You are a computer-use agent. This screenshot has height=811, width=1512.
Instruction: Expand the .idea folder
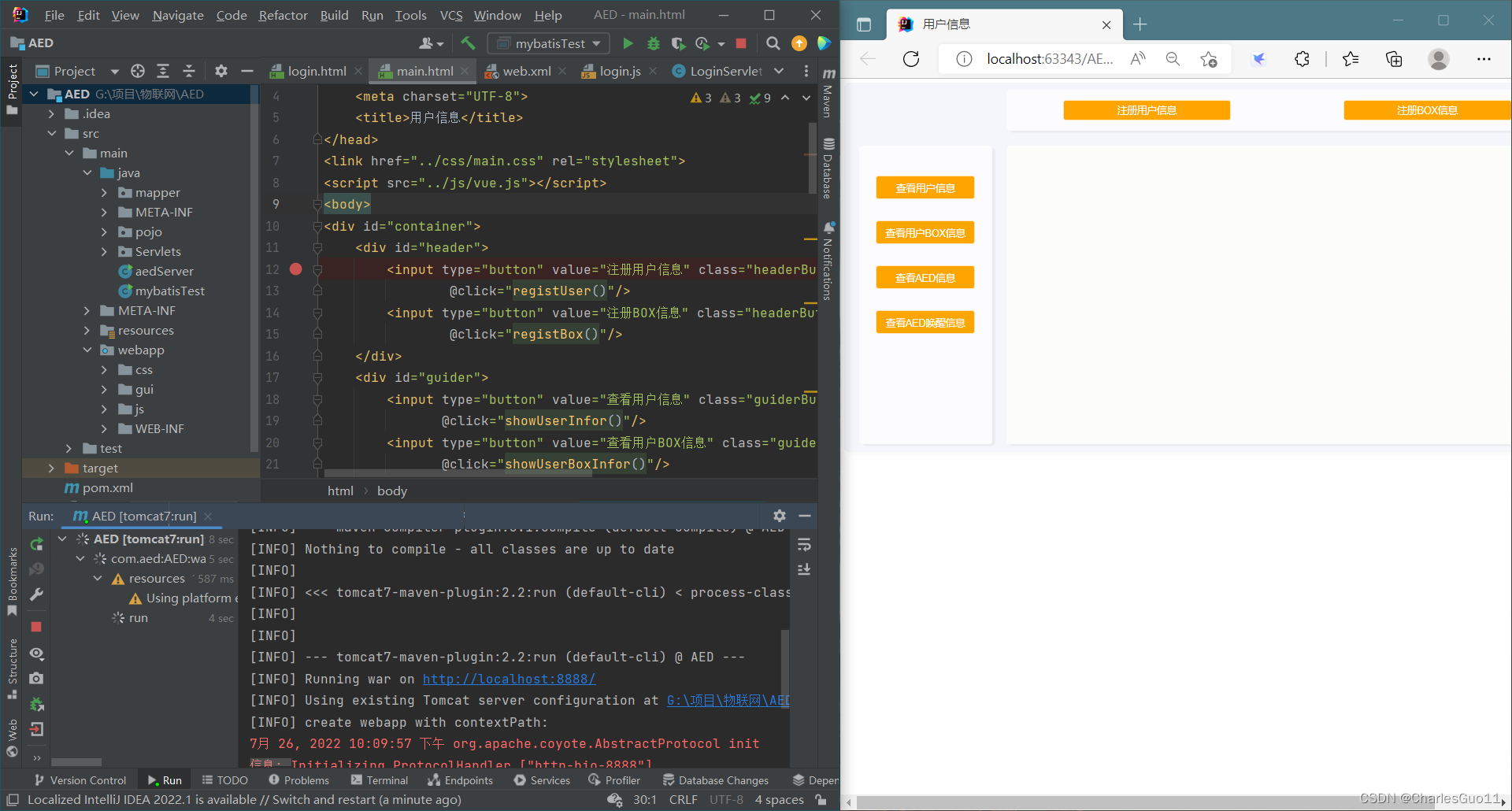click(51, 113)
